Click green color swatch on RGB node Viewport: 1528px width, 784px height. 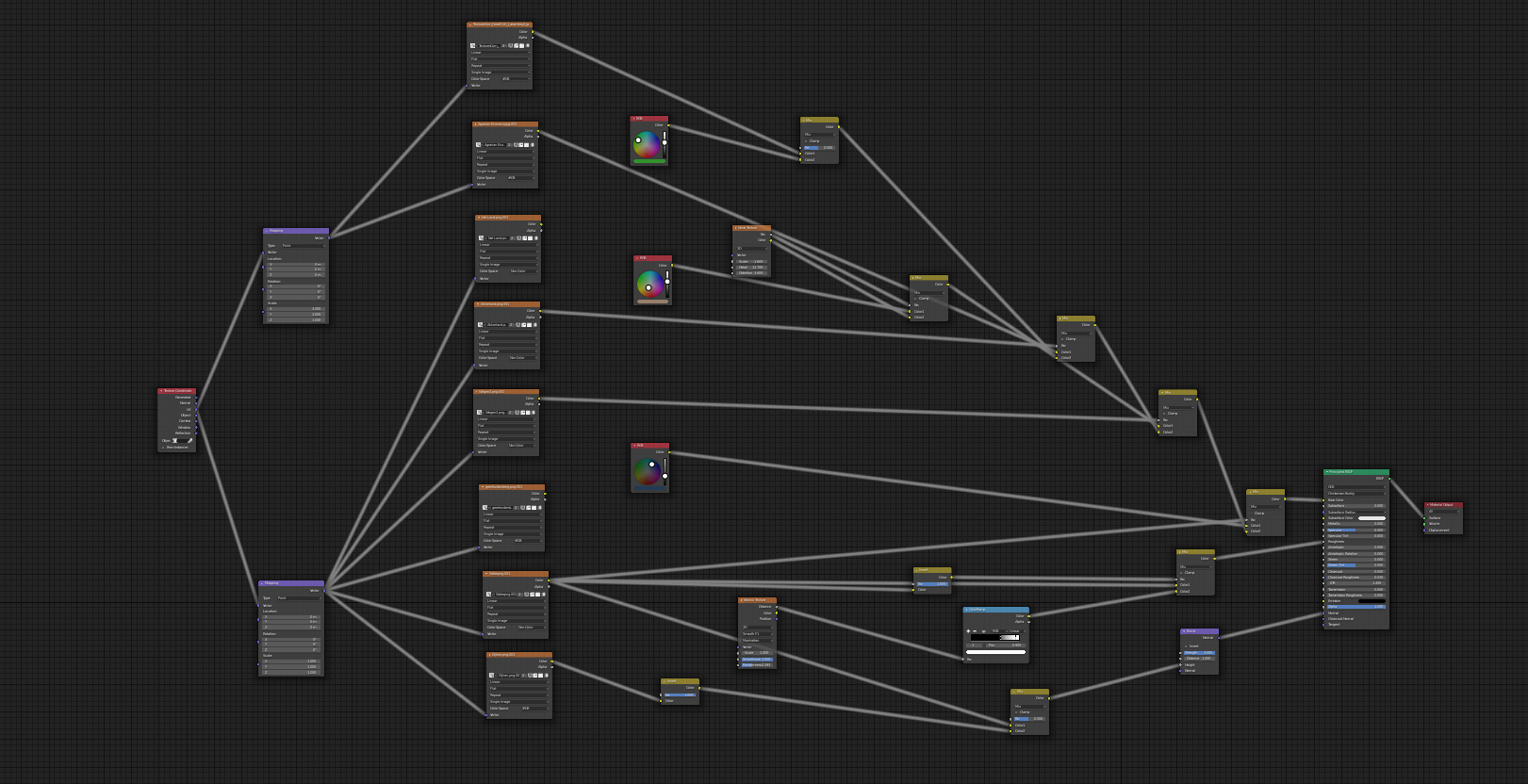click(x=649, y=161)
